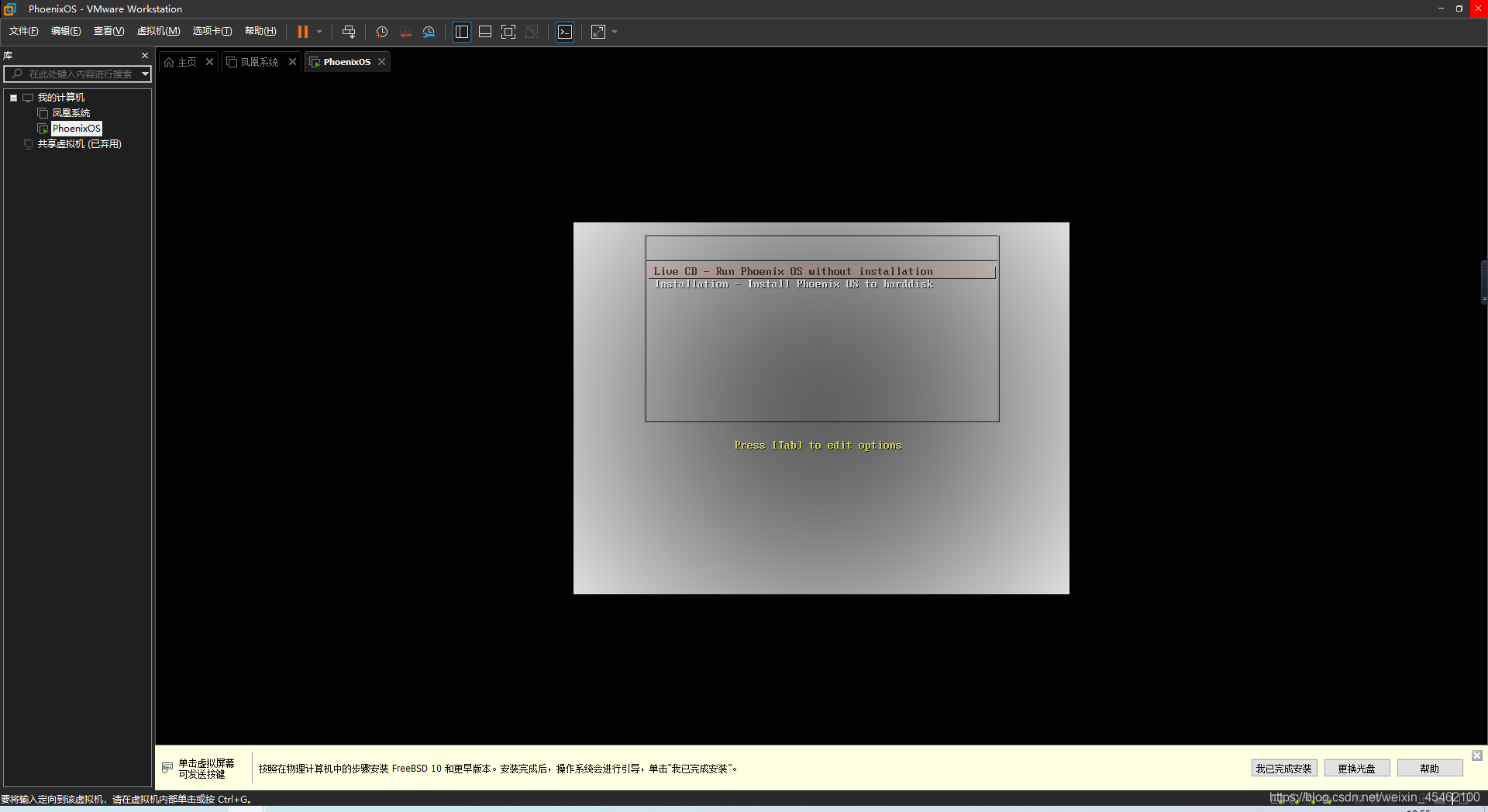Take a snapshot of the virtual machine
This screenshot has width=1488, height=812.
click(382, 32)
